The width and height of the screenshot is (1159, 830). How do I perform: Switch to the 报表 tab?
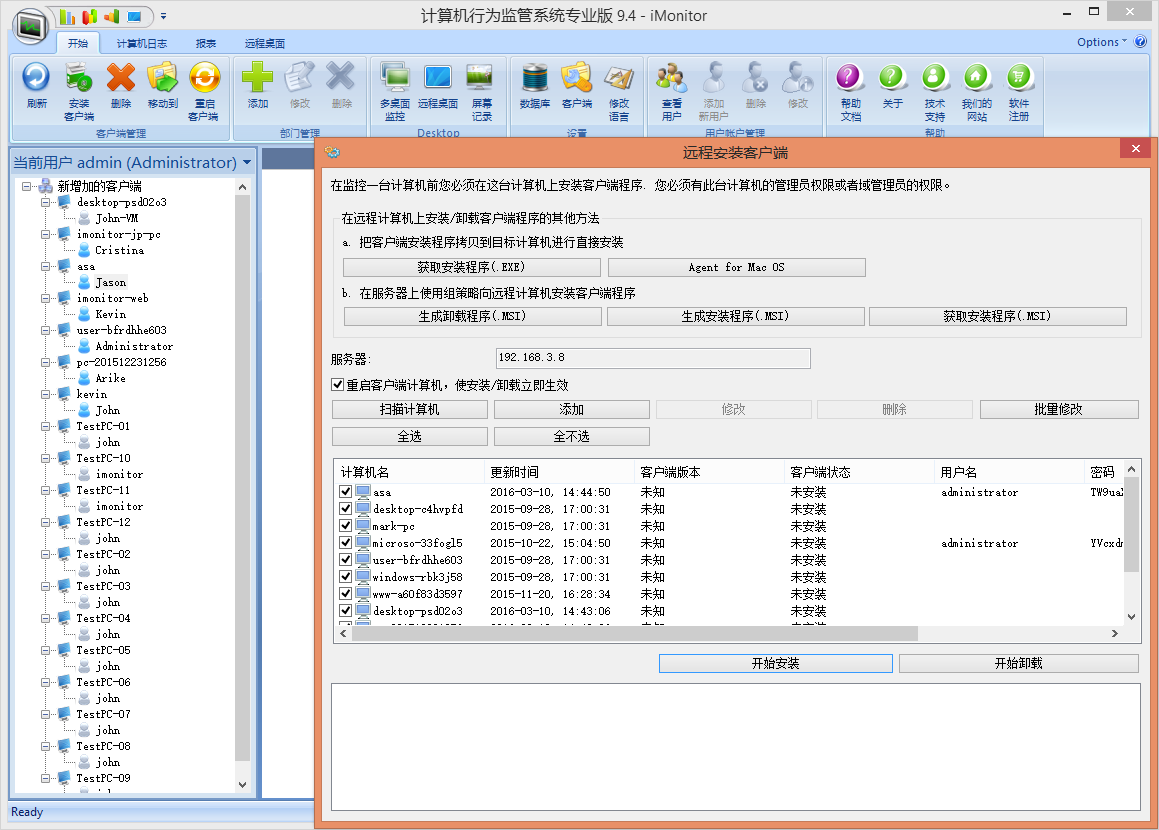pos(206,44)
